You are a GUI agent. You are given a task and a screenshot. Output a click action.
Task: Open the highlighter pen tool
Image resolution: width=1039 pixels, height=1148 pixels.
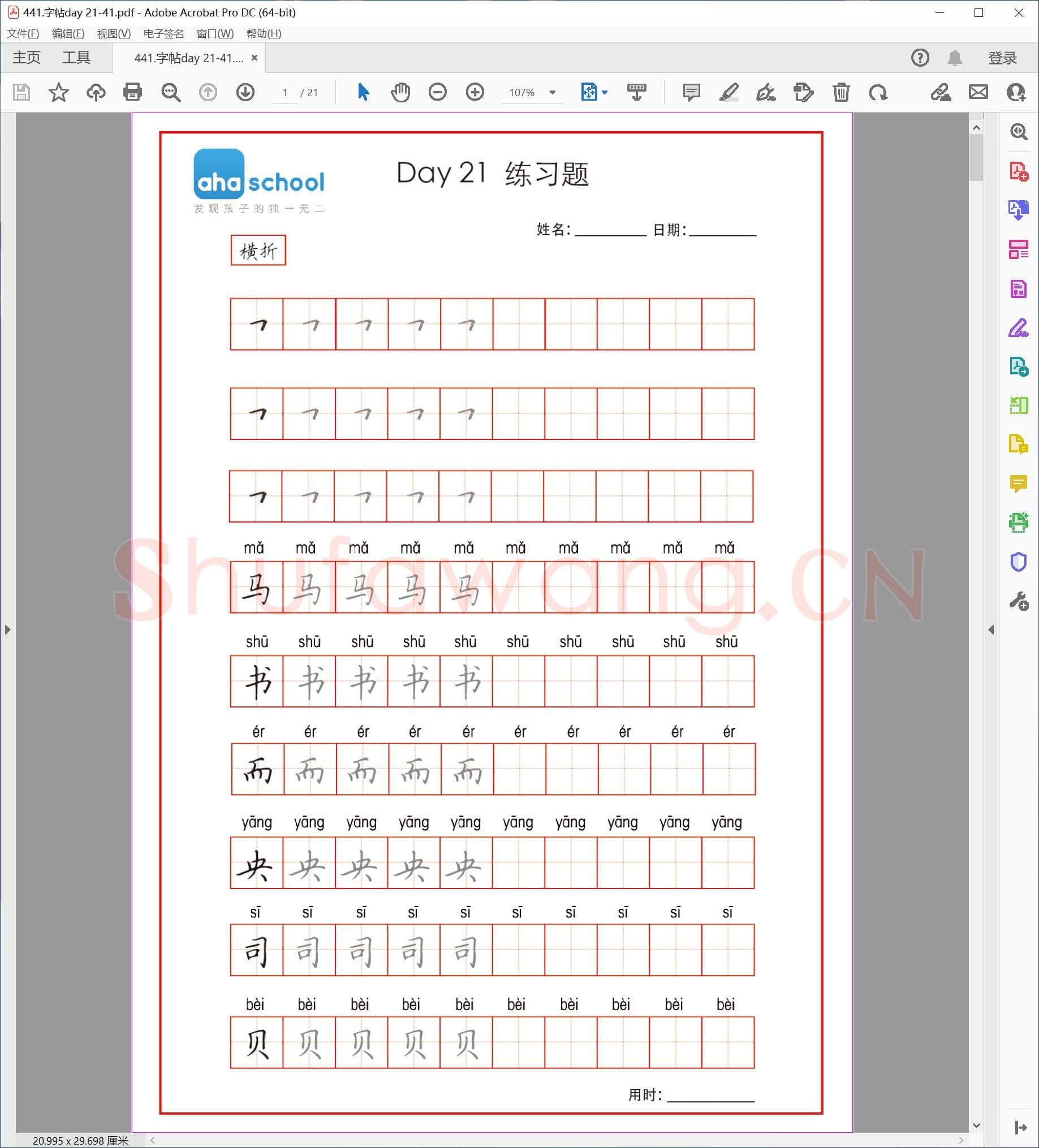pos(728,92)
